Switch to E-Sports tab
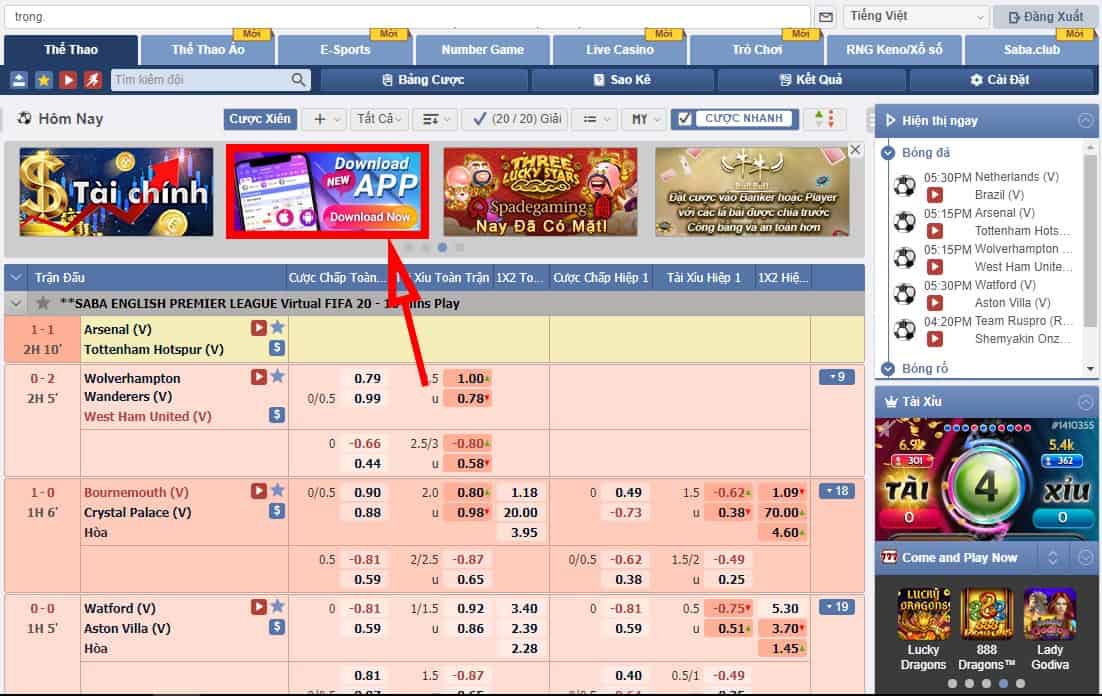 tap(345, 50)
